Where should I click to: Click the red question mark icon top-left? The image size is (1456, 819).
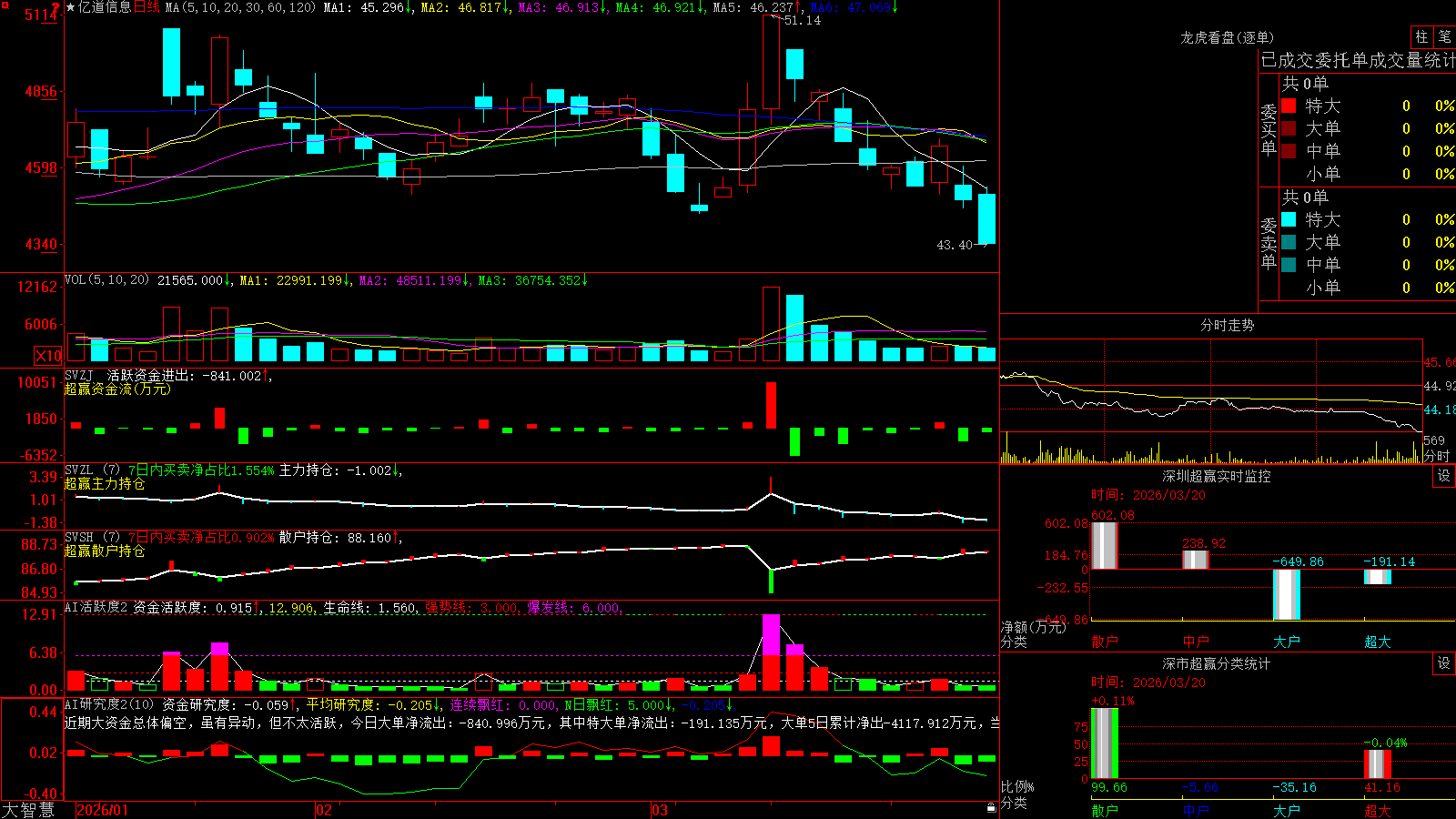(x=56, y=8)
